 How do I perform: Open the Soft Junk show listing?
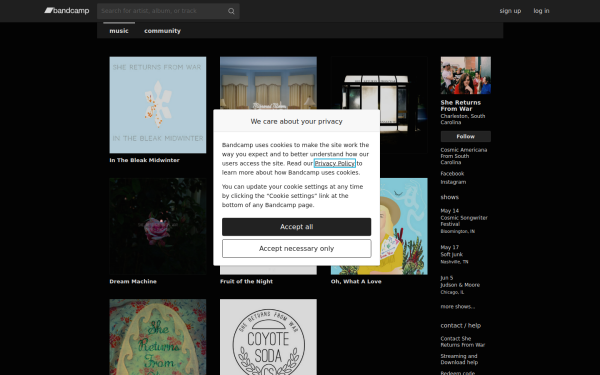click(x=452, y=254)
